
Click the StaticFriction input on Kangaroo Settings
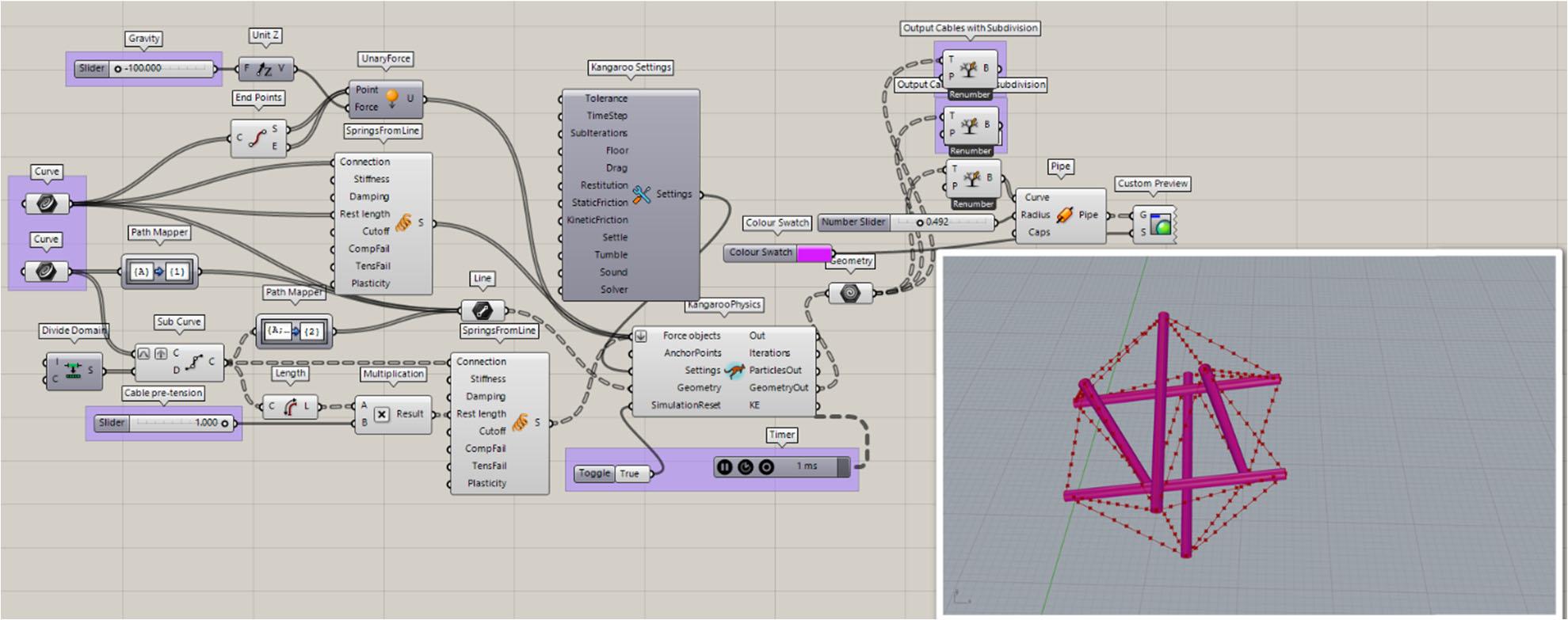point(599,203)
